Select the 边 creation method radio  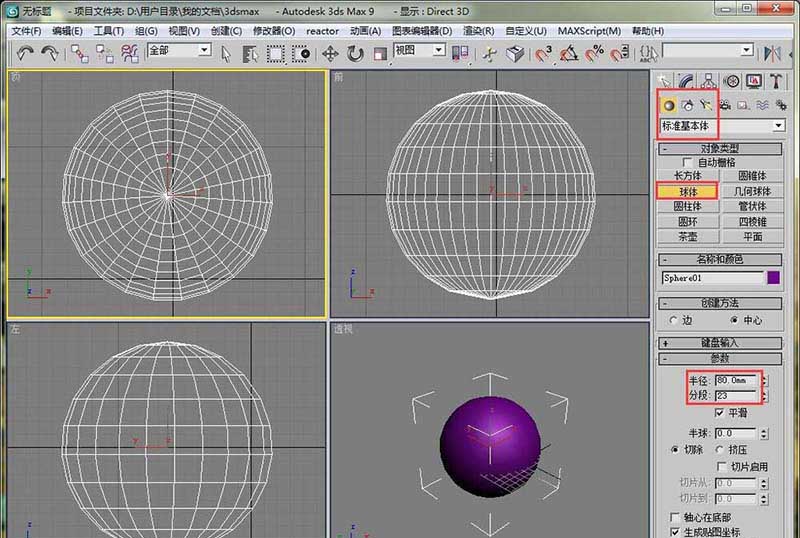[674, 320]
